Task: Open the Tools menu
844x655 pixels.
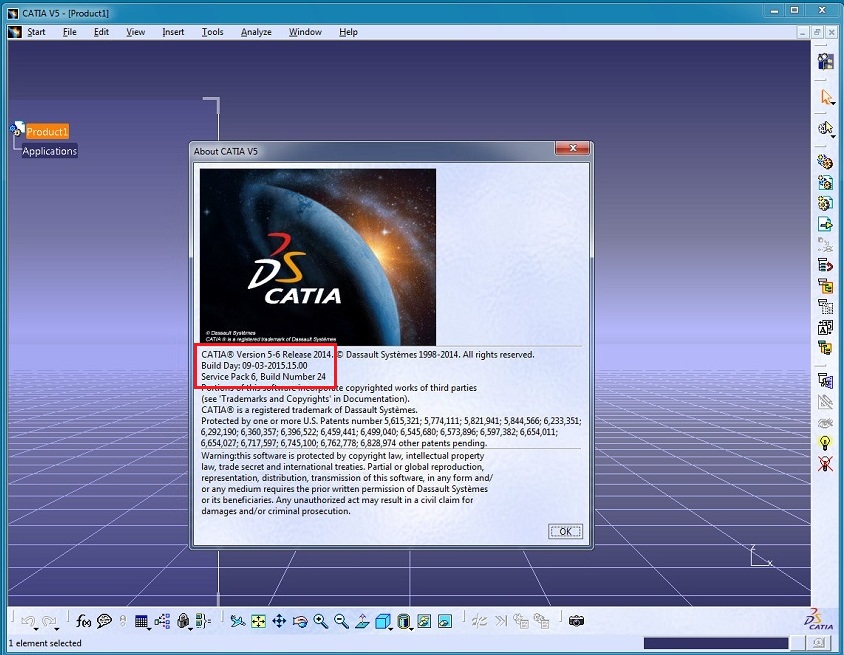Action: click(x=212, y=32)
